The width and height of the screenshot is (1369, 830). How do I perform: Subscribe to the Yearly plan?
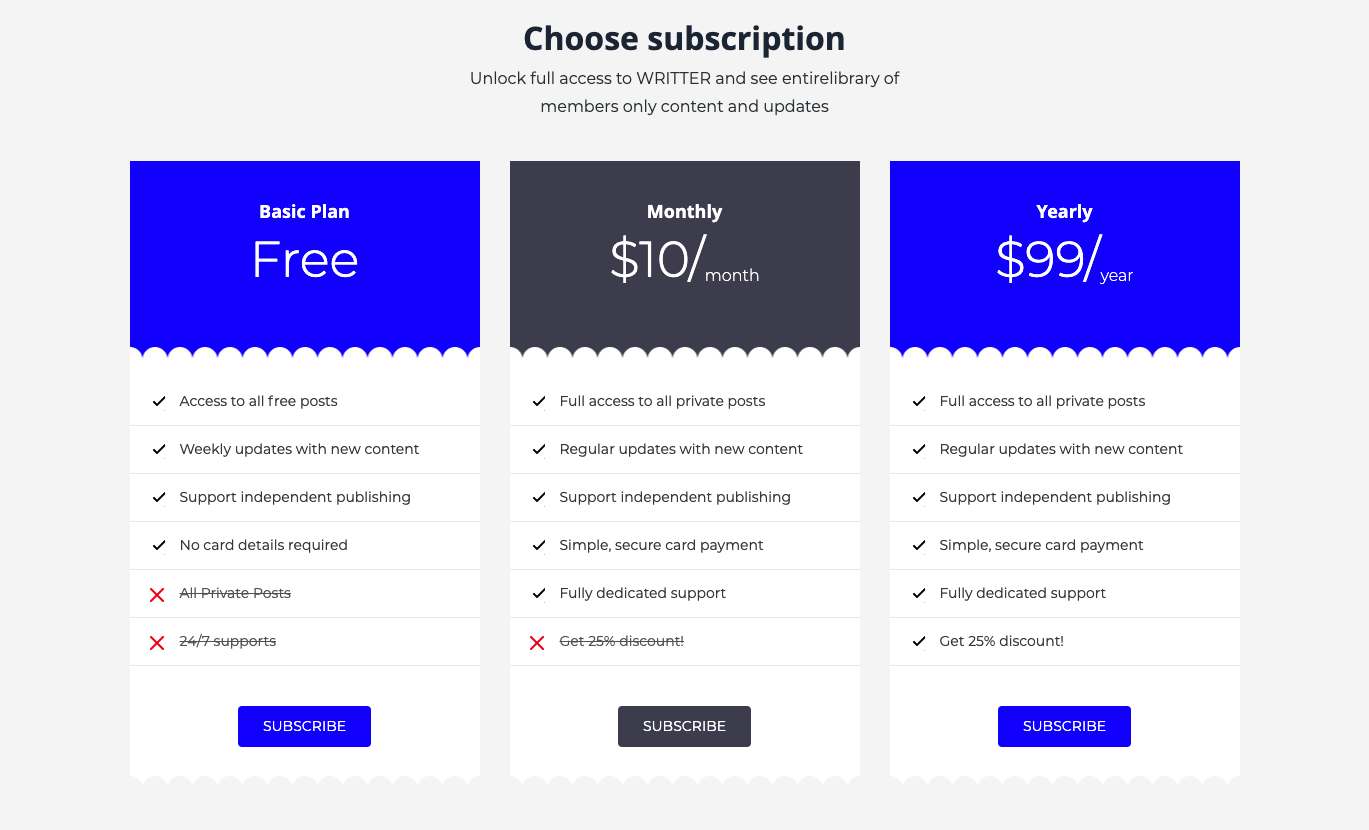[x=1064, y=726]
